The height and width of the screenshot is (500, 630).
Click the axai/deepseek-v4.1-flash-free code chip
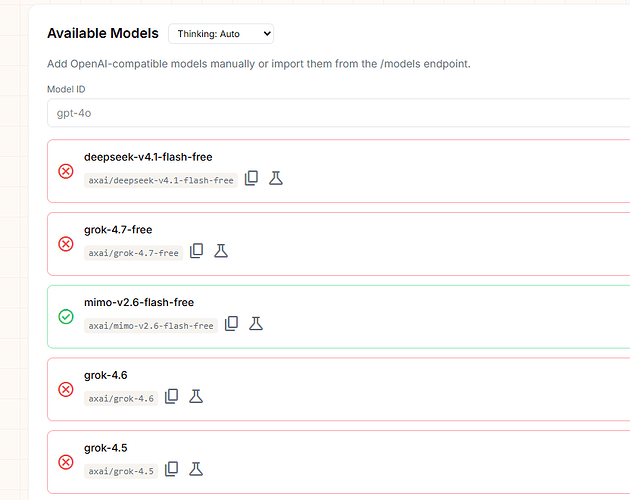coord(161,180)
